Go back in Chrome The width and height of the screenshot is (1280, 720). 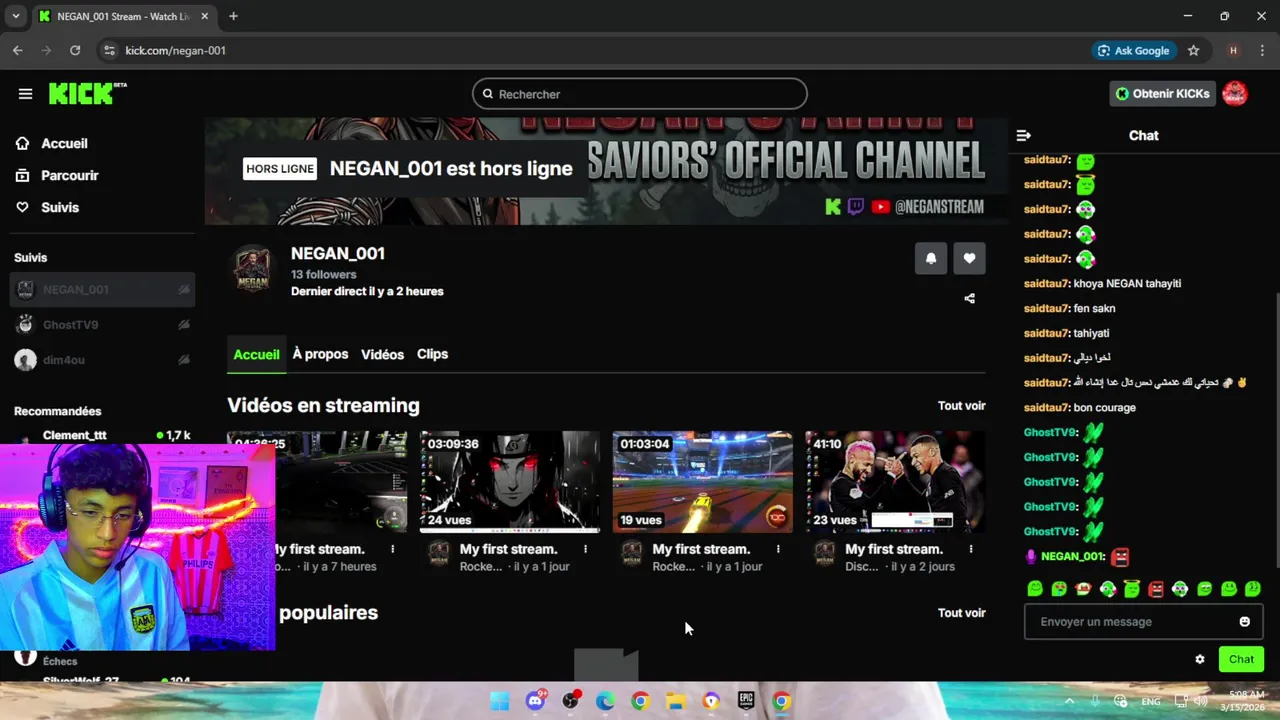tap(17, 50)
